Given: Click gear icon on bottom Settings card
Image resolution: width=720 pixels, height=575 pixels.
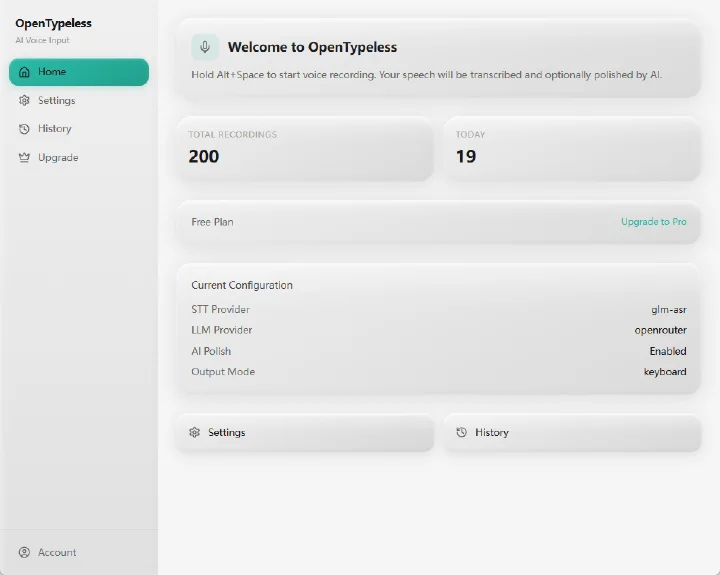Looking at the screenshot, I should click(195, 432).
